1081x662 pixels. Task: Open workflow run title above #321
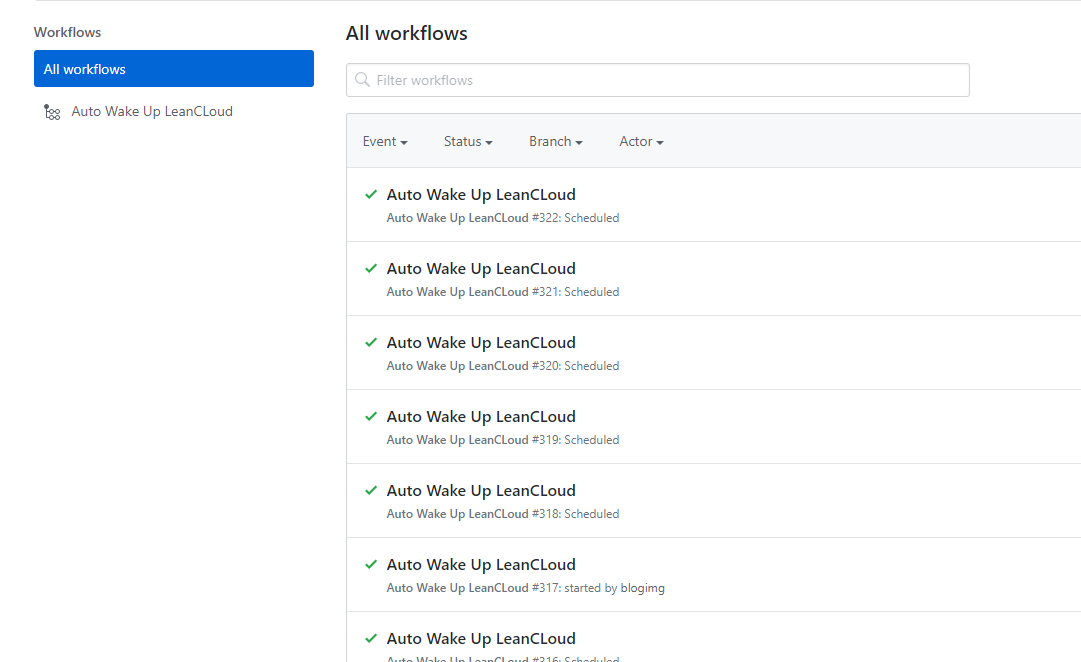pyautogui.click(x=481, y=268)
